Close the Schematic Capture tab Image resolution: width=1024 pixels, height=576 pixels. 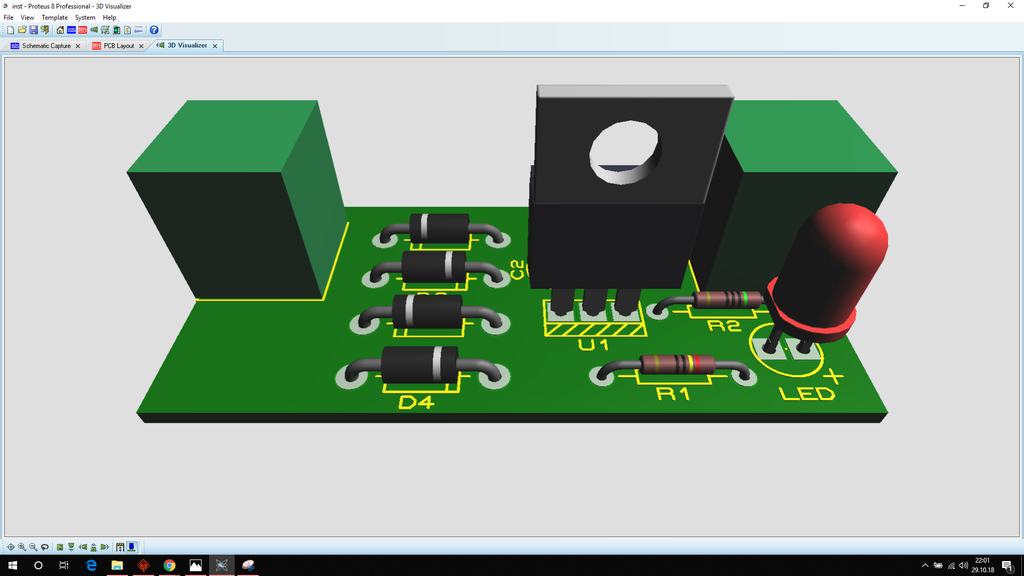point(78,46)
